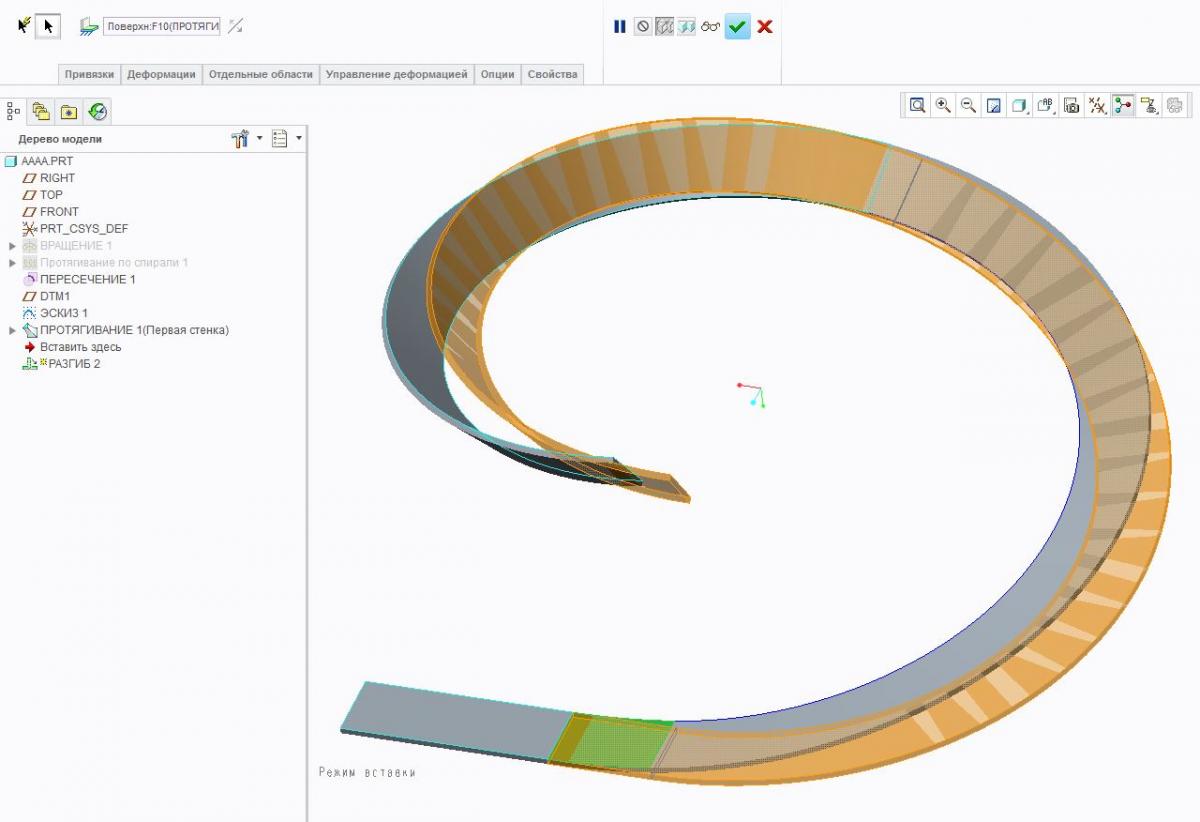Click the Refit view icon

(917, 105)
